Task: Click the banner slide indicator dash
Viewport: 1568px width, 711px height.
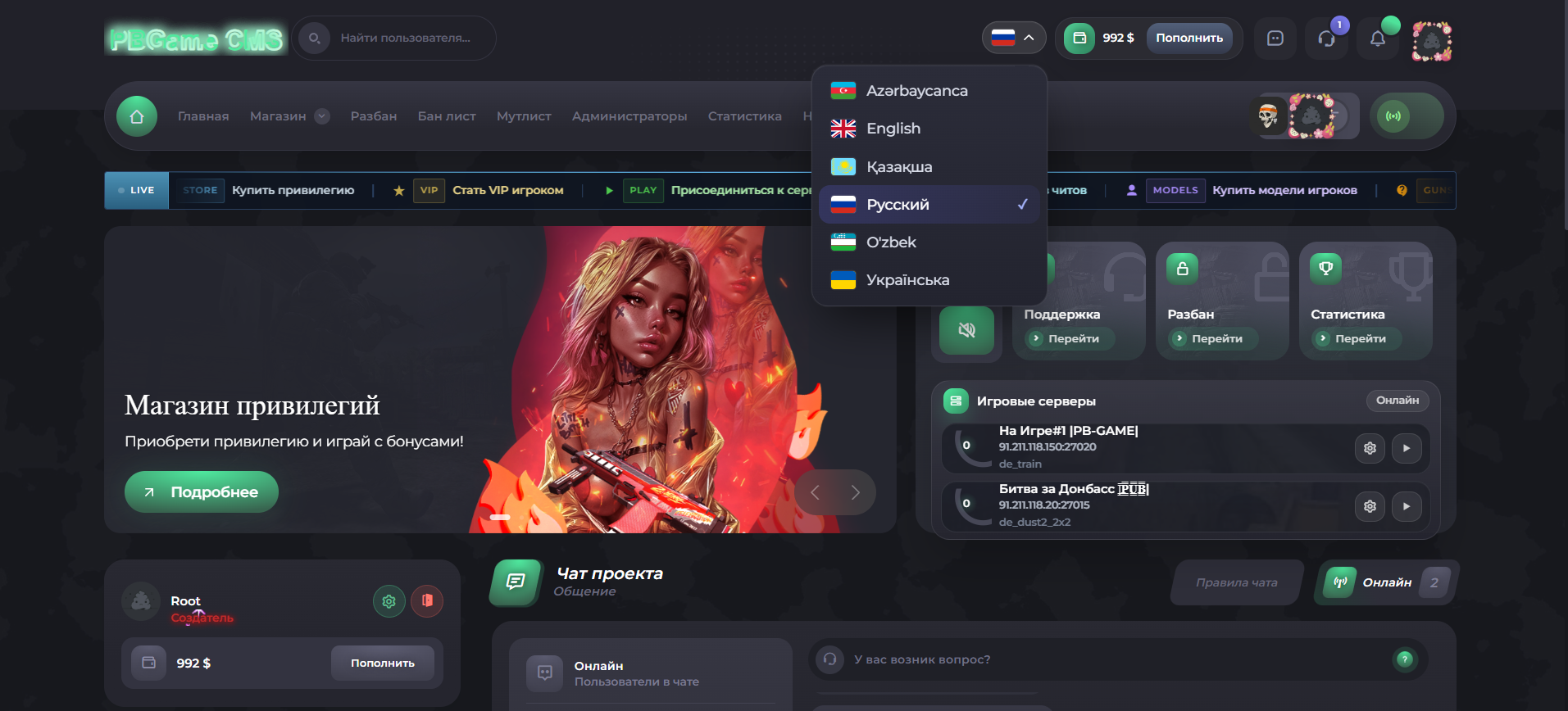Action: 500,517
